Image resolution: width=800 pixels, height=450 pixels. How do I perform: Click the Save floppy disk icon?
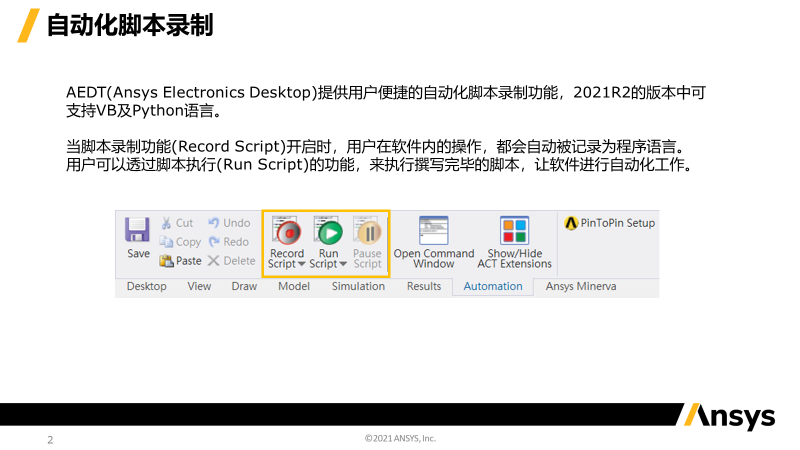(x=137, y=230)
